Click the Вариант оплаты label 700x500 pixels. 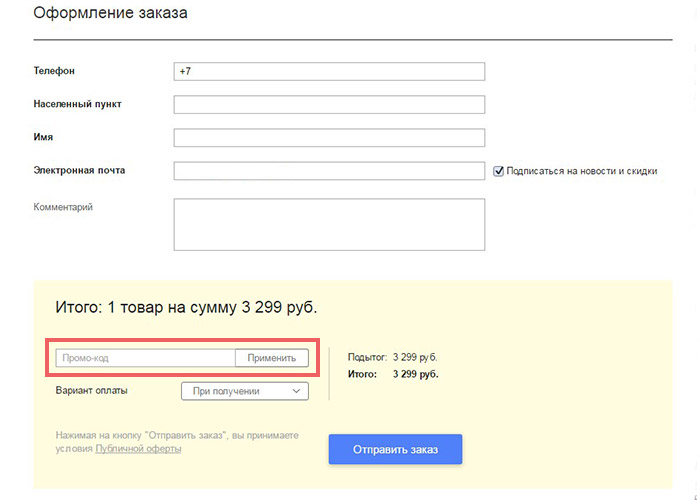point(92,390)
